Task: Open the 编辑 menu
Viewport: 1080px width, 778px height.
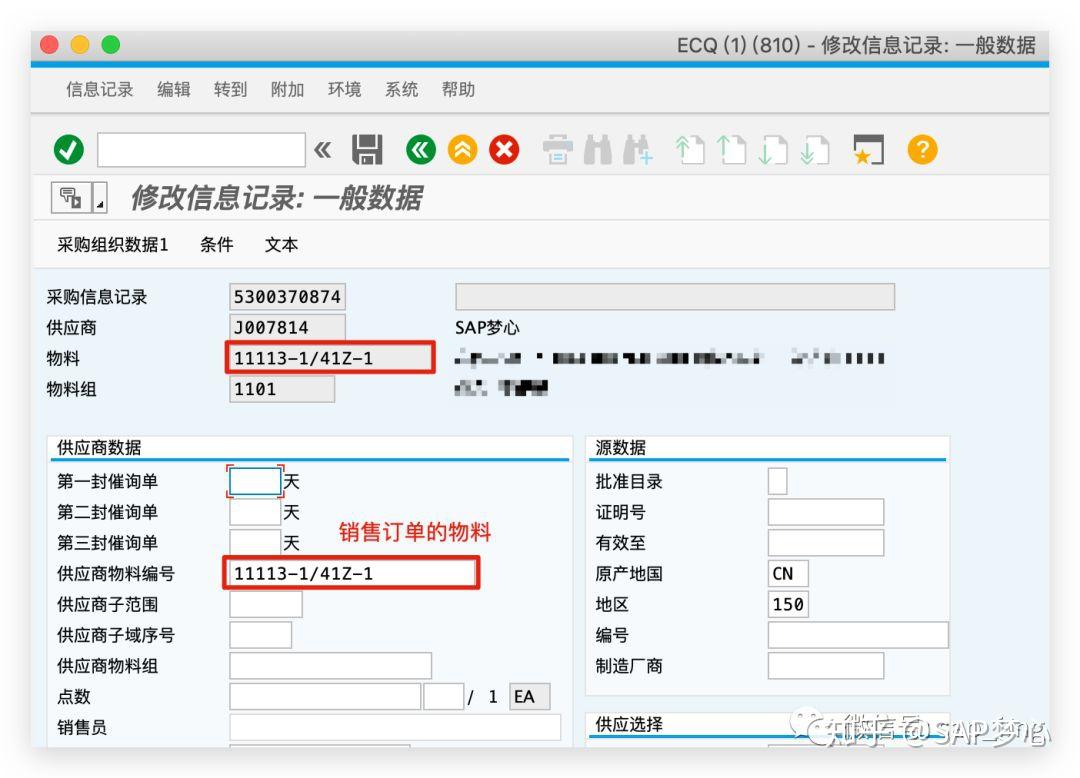Action: [x=174, y=90]
